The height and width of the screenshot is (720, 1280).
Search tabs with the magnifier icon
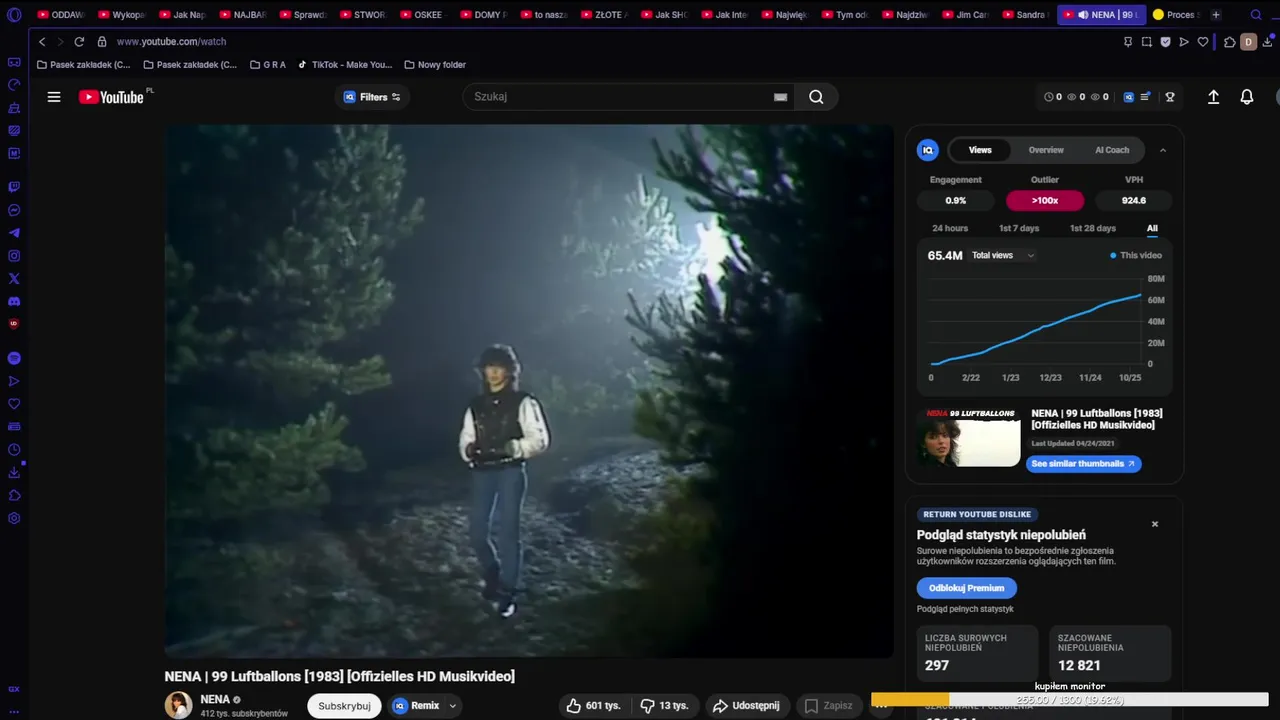(1256, 15)
